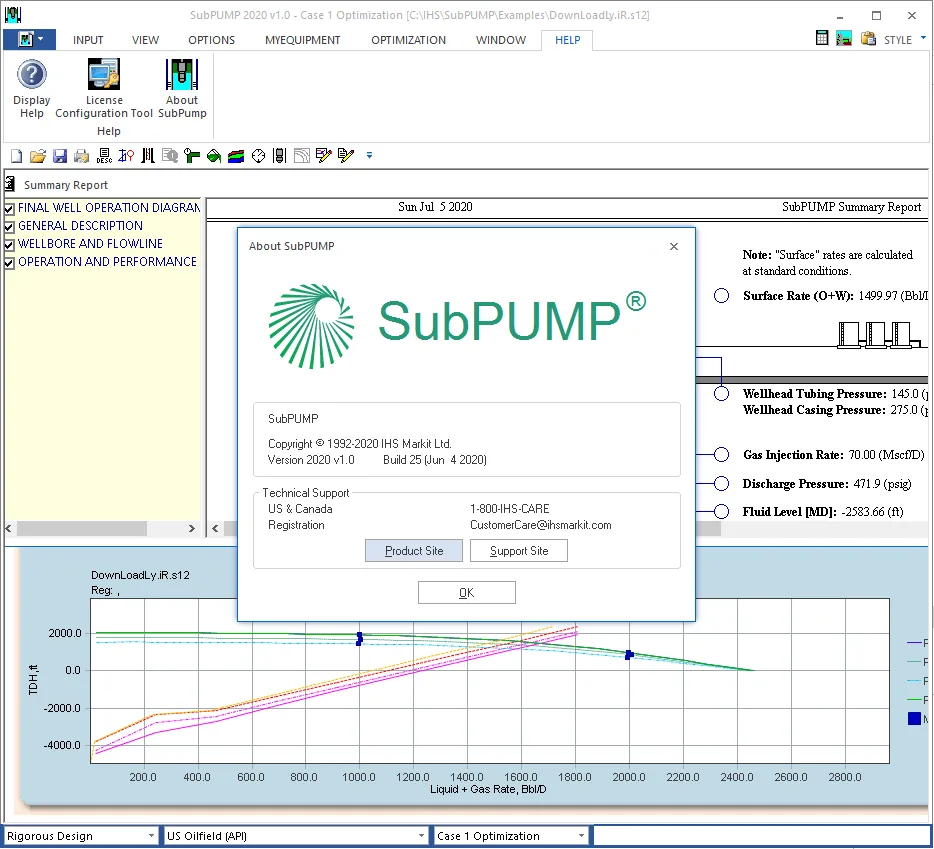Open the blue application menu button
934x849 pixels.
[29, 39]
